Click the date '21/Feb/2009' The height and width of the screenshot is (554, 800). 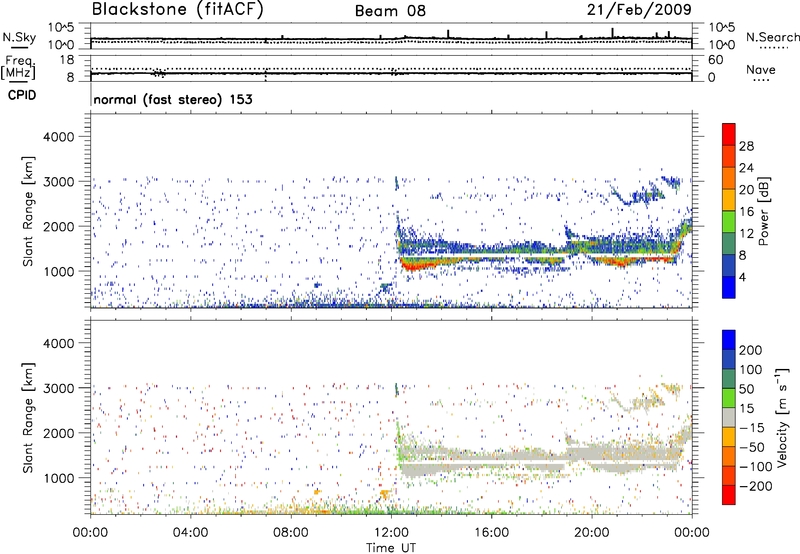639,10
